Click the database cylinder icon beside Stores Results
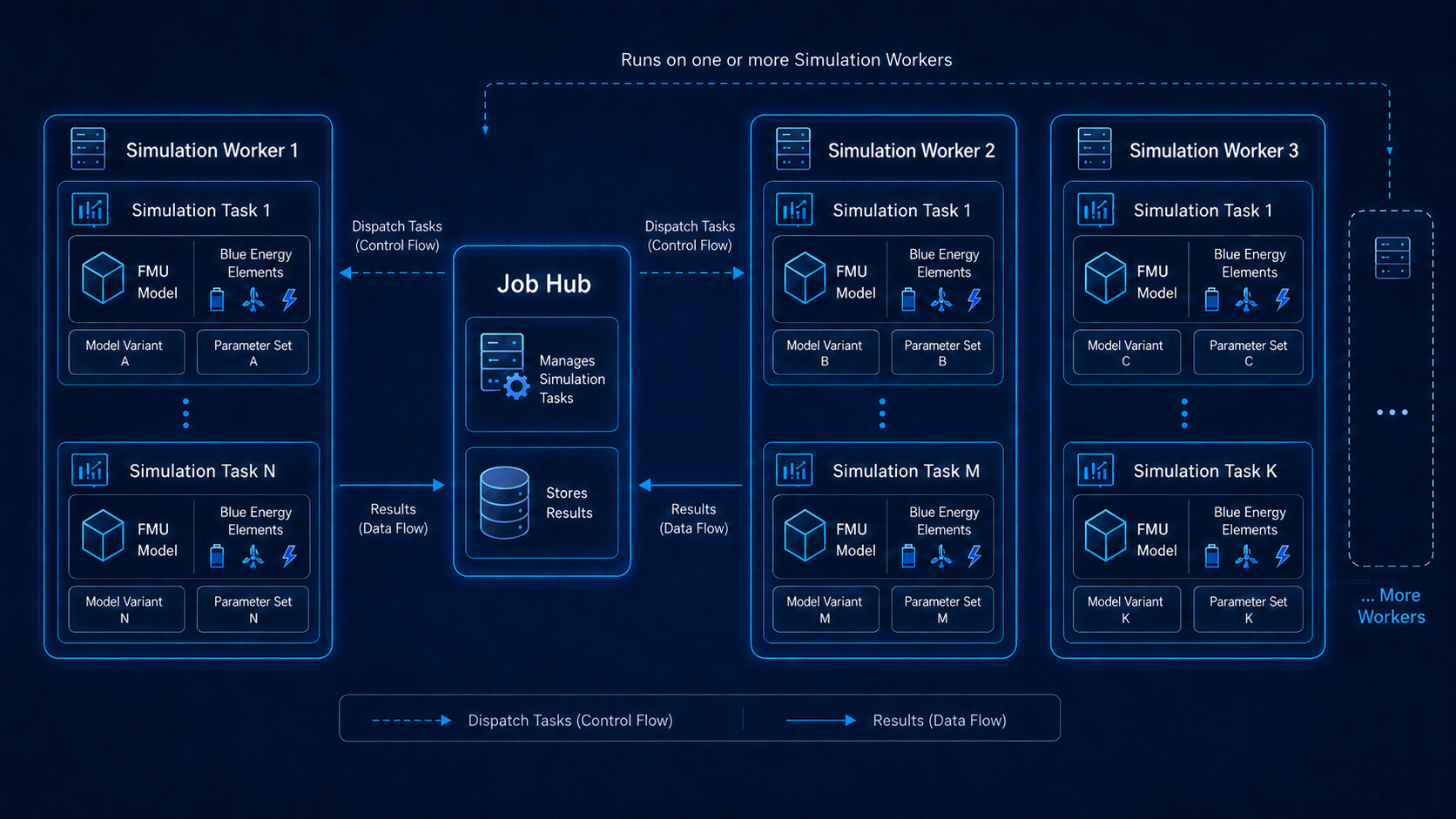 point(504,502)
